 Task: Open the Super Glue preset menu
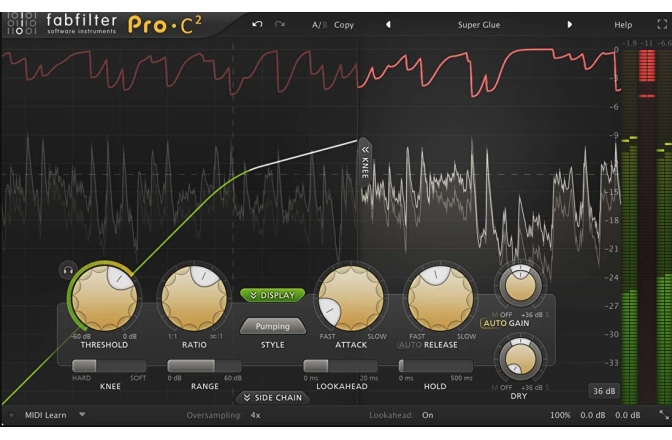479,25
